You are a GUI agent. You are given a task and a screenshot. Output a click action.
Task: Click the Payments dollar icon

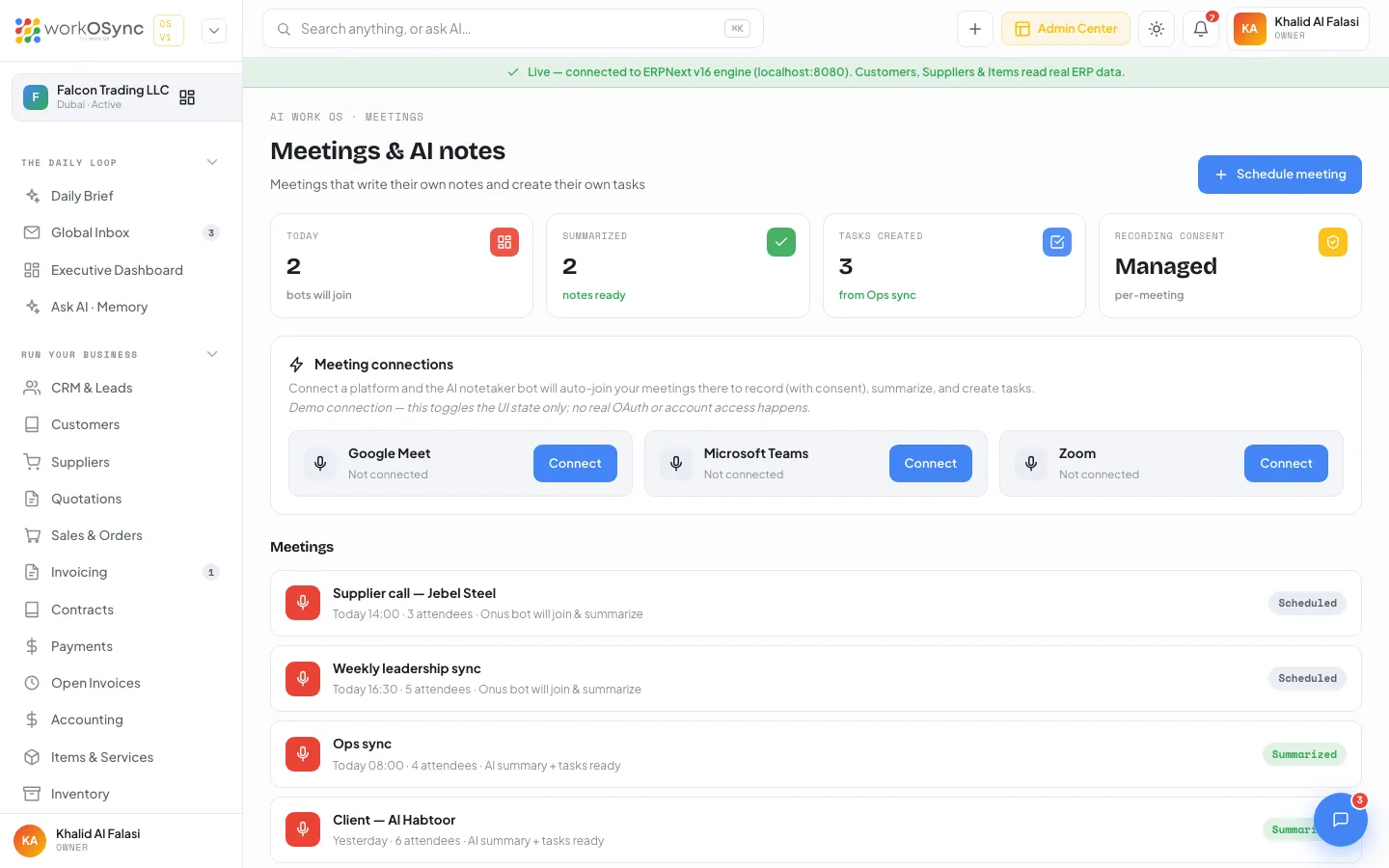pos(32,646)
